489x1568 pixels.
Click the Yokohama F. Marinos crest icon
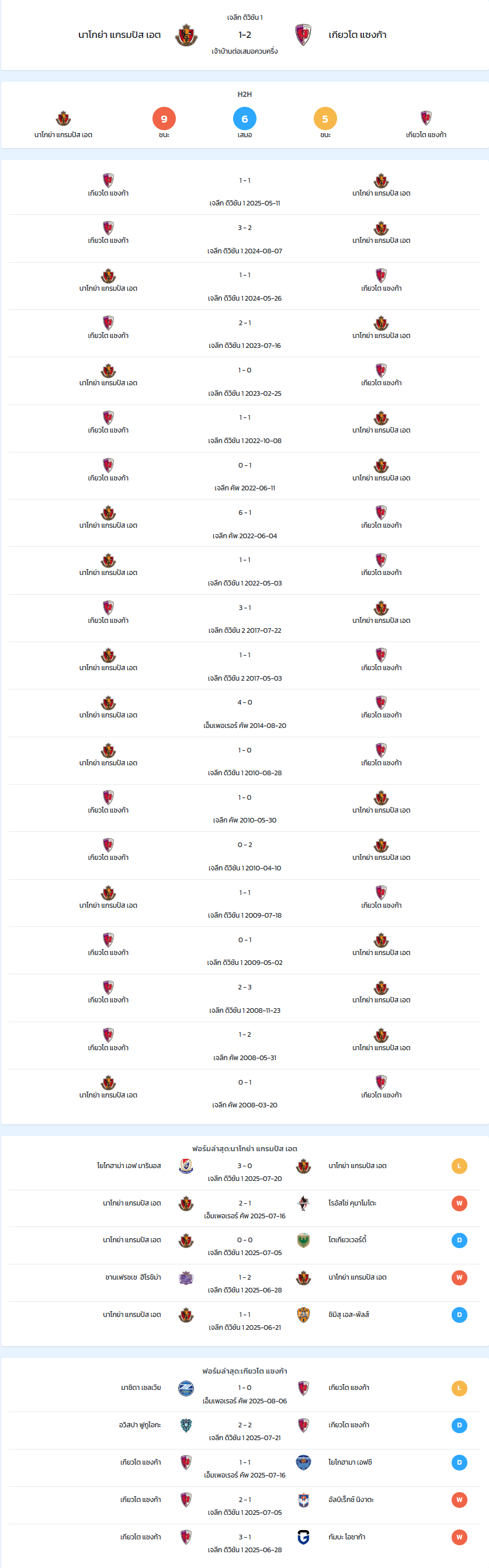tap(186, 1166)
